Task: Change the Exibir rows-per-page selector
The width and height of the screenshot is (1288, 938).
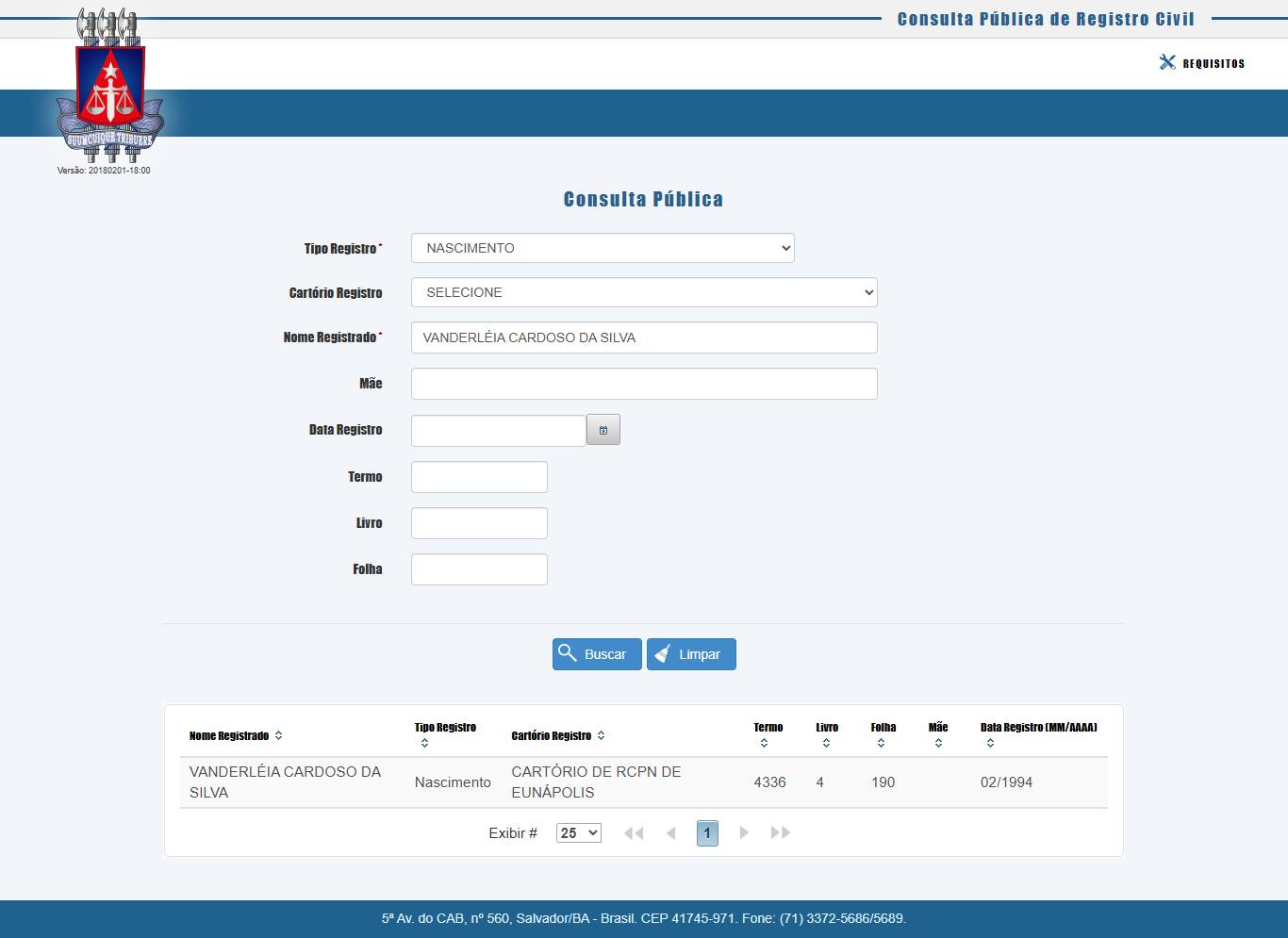Action: click(579, 833)
